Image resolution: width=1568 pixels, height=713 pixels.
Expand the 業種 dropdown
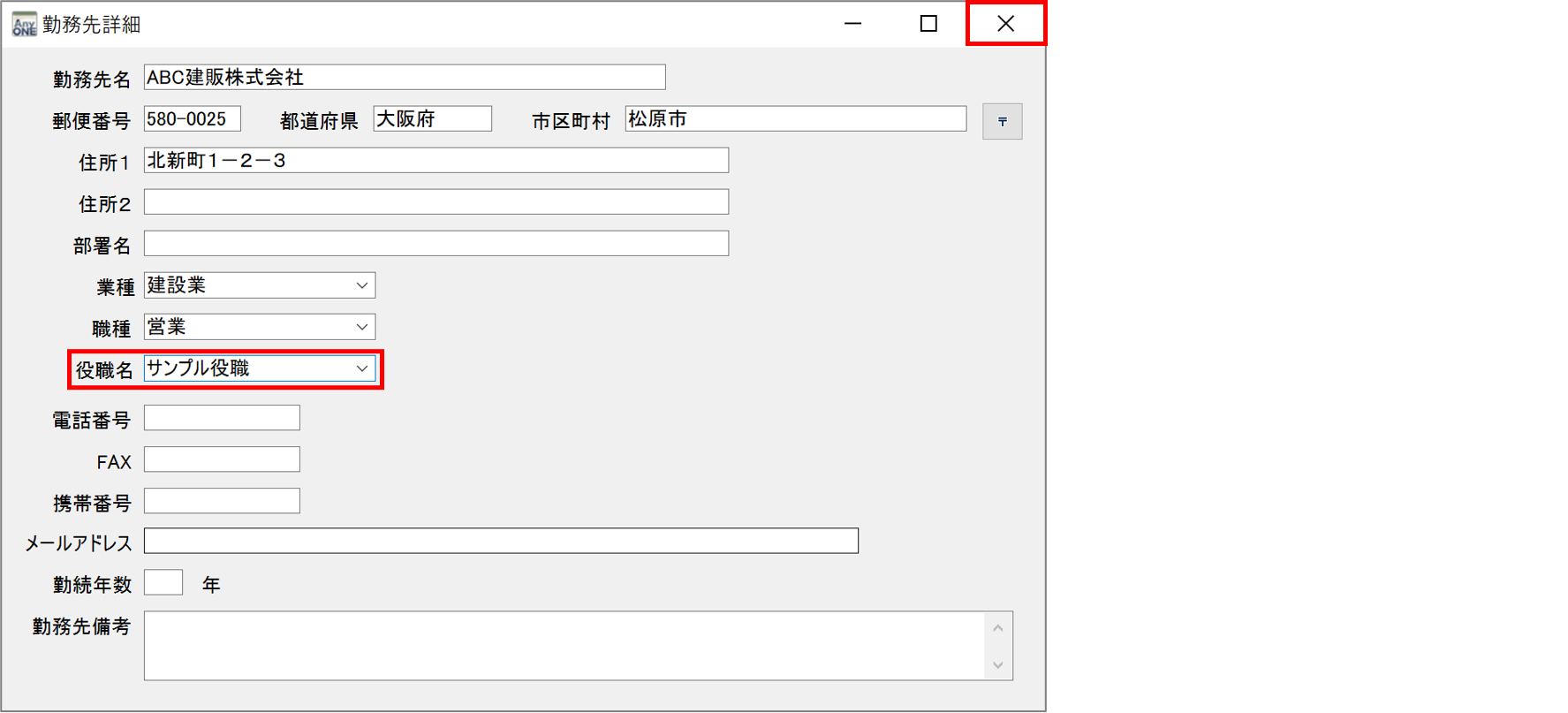(361, 285)
